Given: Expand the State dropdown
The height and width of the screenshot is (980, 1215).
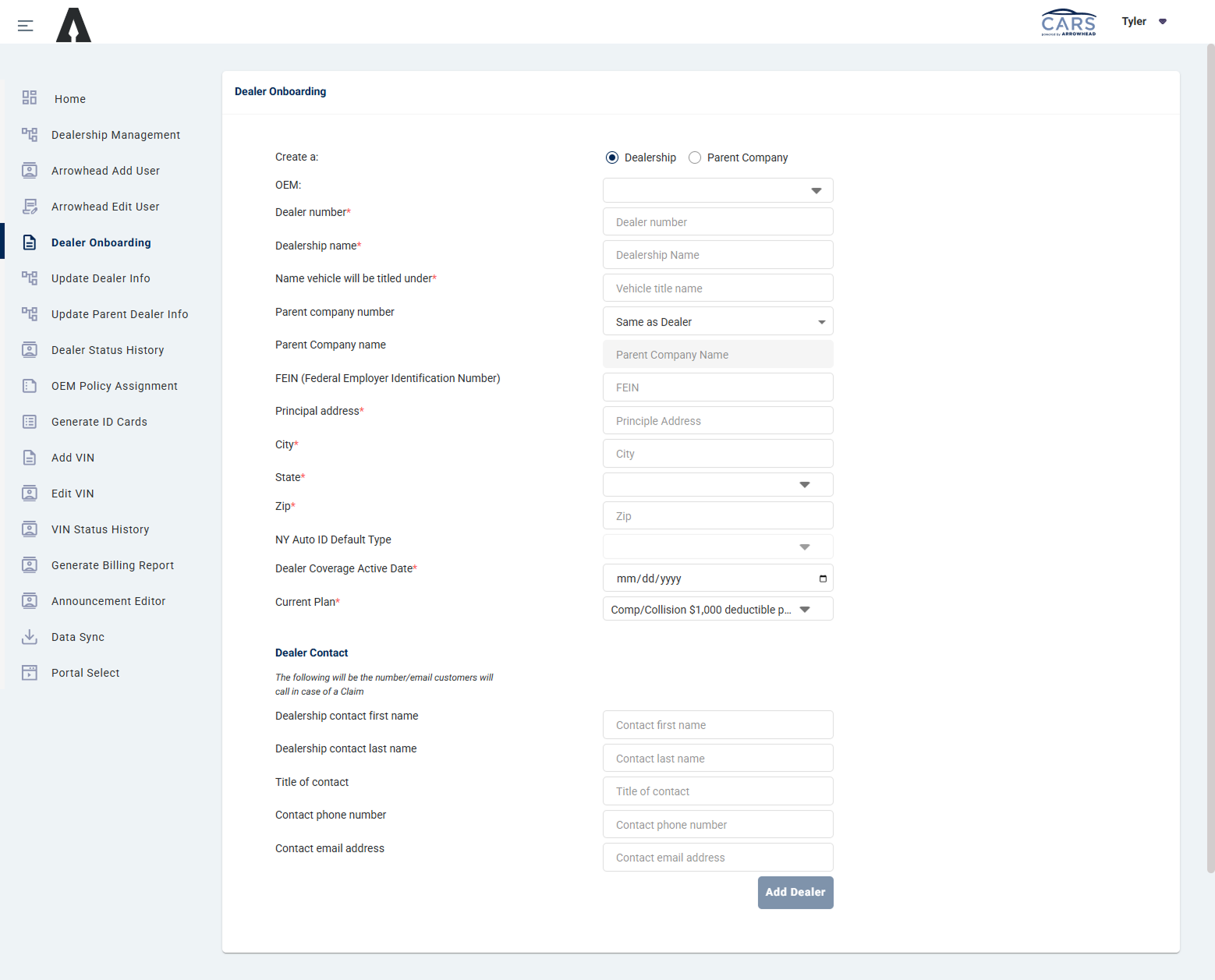Looking at the screenshot, I should (x=804, y=484).
